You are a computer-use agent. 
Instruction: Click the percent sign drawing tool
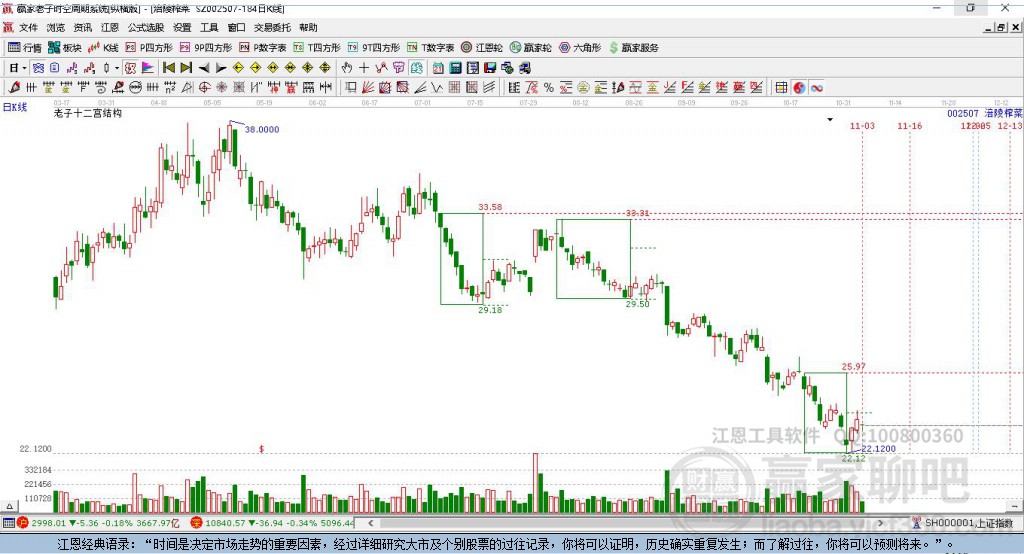pos(549,88)
